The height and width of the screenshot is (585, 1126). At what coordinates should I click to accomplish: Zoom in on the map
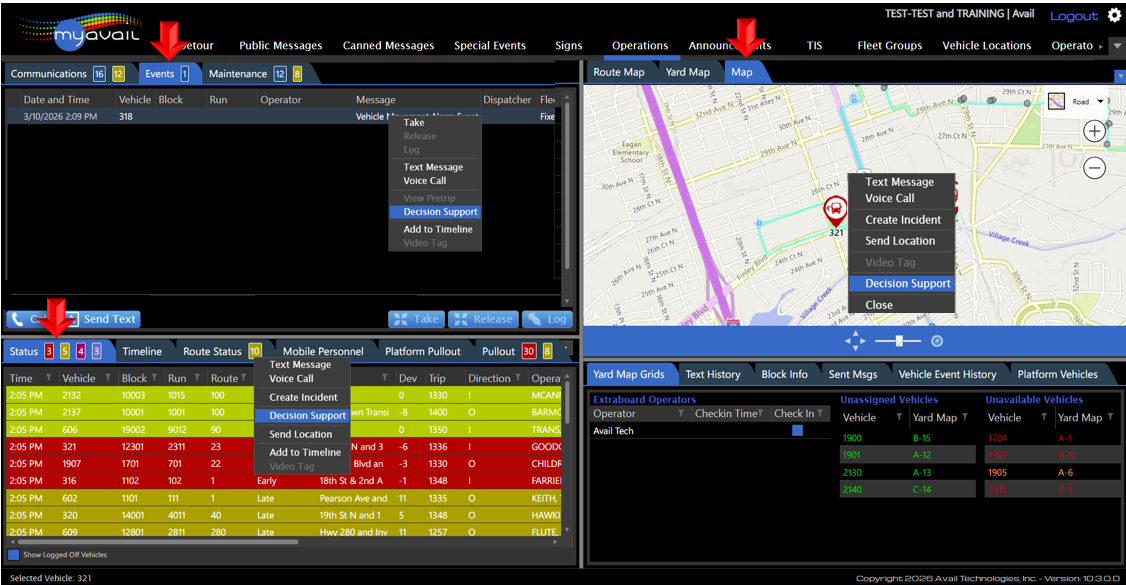[1094, 131]
